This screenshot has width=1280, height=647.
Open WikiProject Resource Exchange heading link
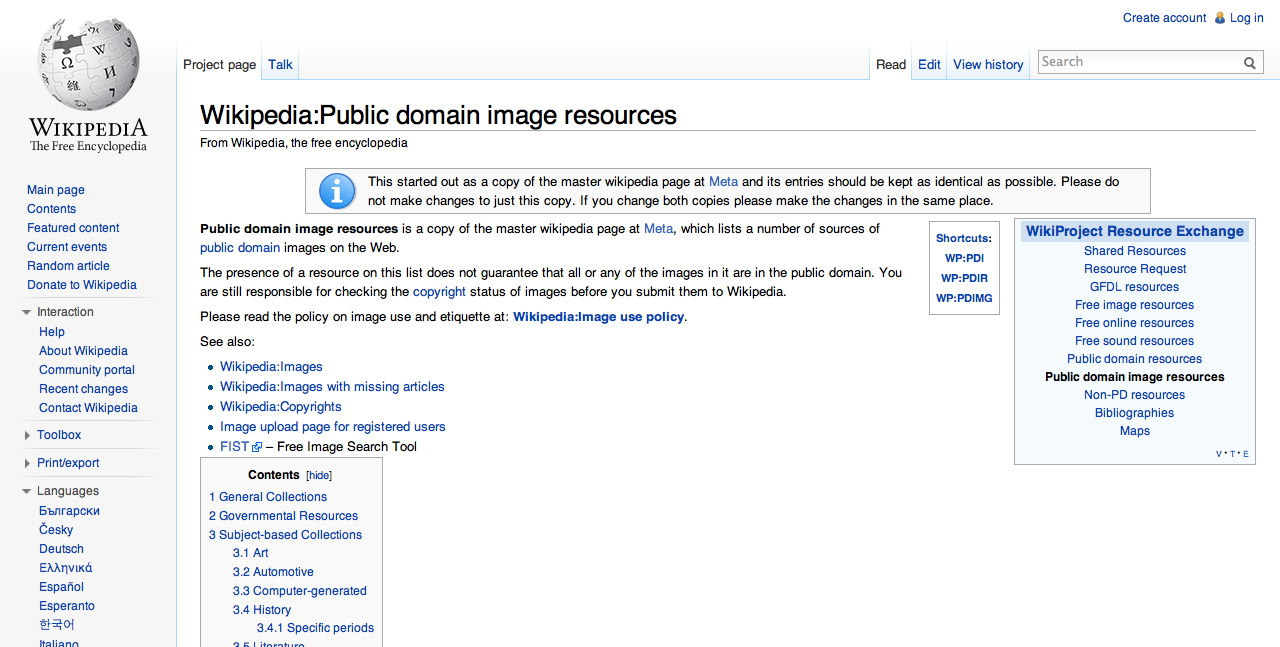coord(1135,231)
